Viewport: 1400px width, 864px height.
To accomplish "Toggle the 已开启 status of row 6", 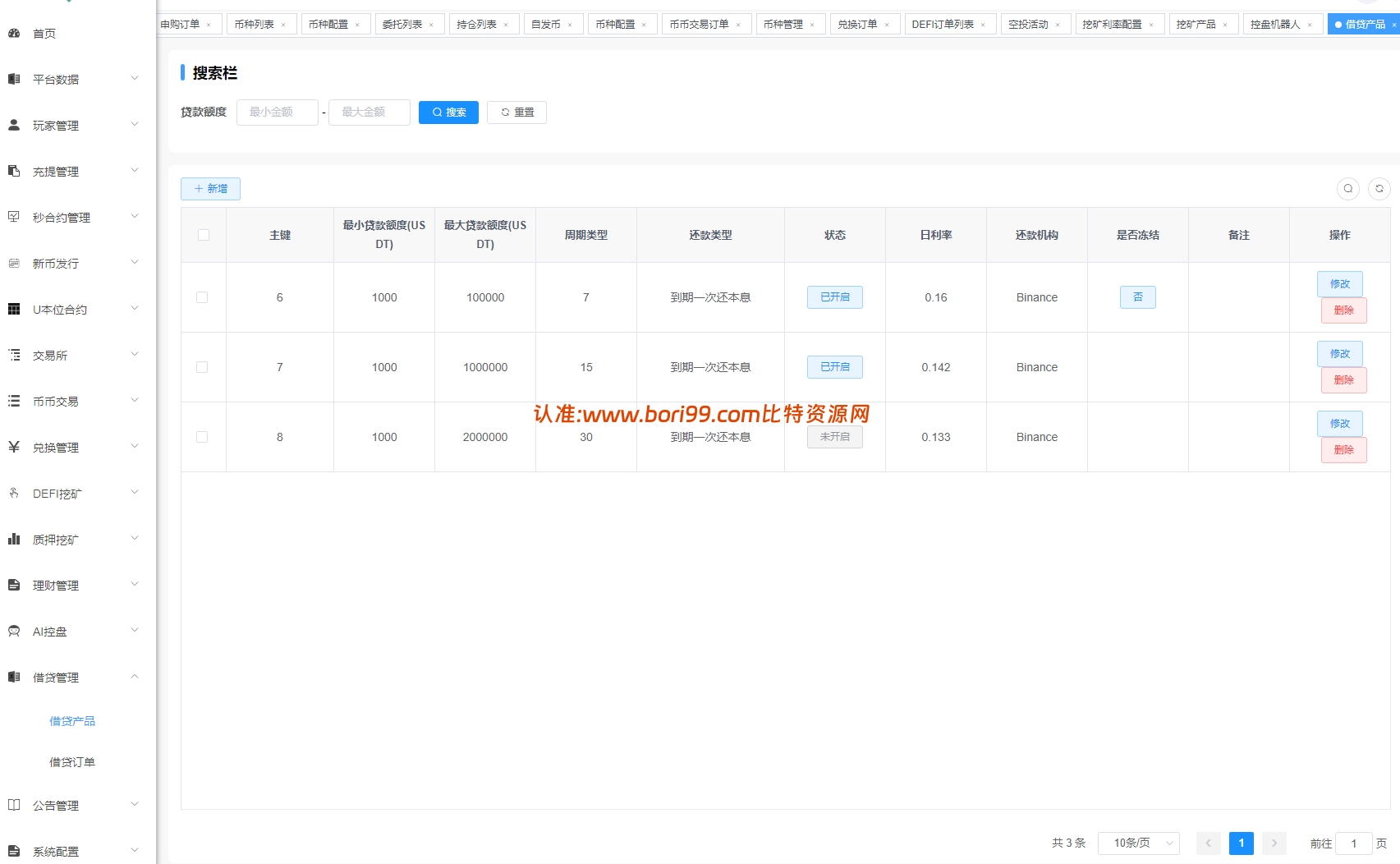I will pos(835,297).
